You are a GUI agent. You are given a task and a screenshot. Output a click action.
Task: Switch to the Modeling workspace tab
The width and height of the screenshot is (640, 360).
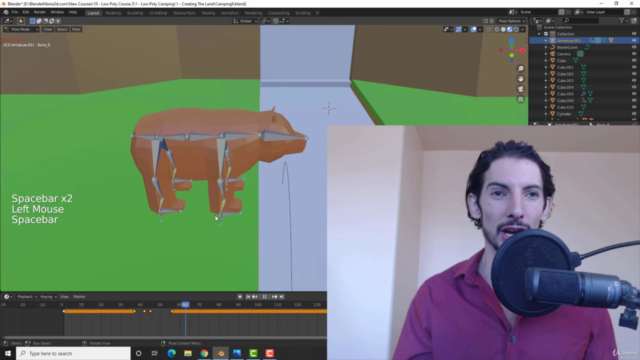point(113,13)
